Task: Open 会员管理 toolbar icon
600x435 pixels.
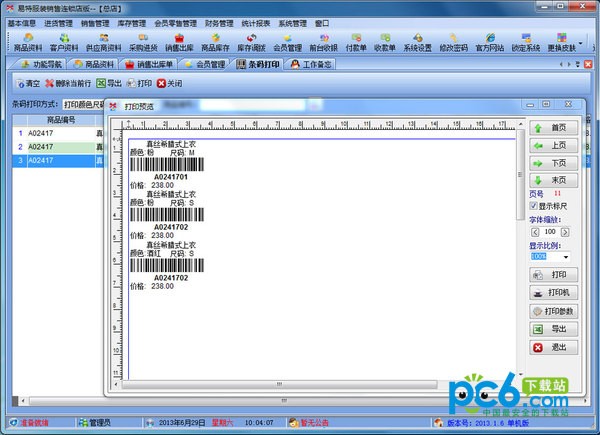Action: [287, 42]
